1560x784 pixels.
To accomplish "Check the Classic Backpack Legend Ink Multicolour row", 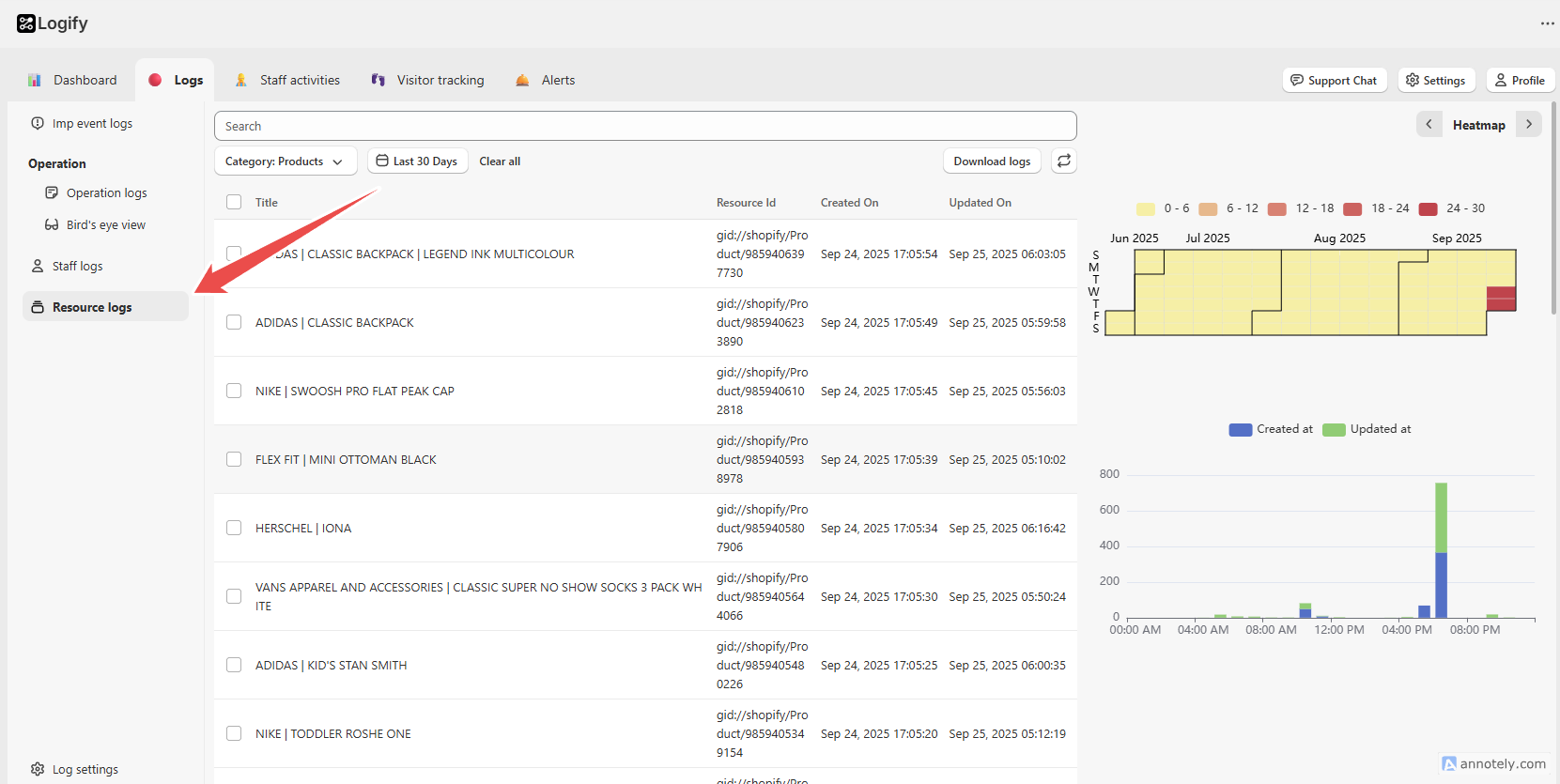I will [234, 254].
